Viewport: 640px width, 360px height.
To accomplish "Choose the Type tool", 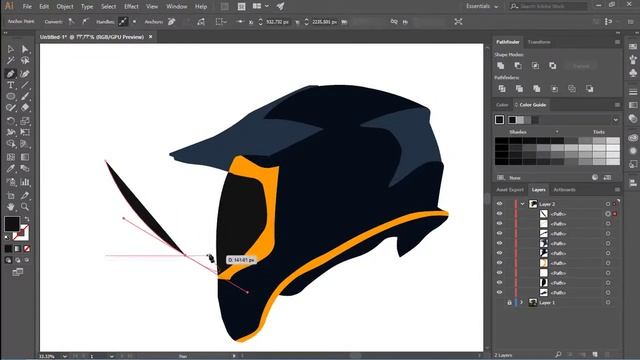I will point(11,85).
